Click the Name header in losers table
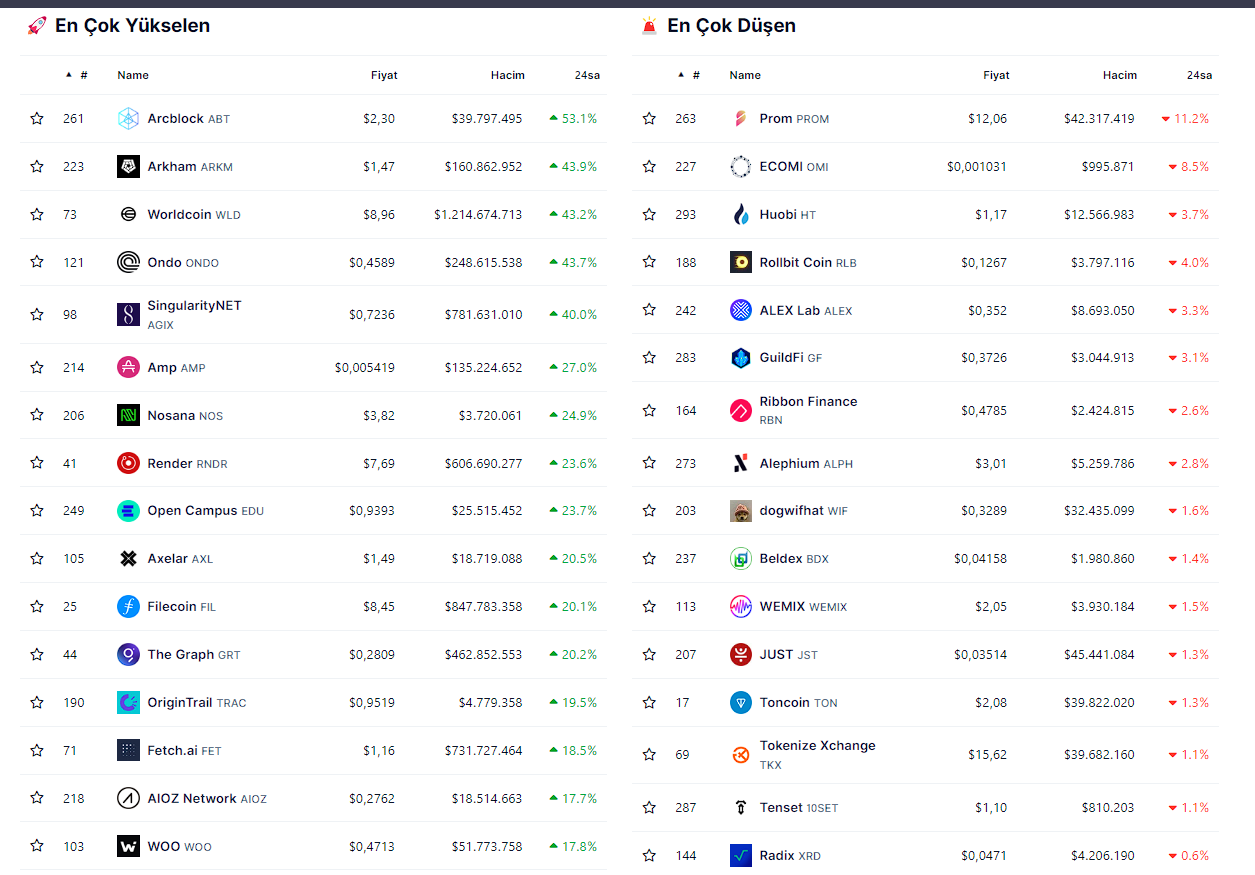The image size is (1255, 875). click(x=745, y=75)
